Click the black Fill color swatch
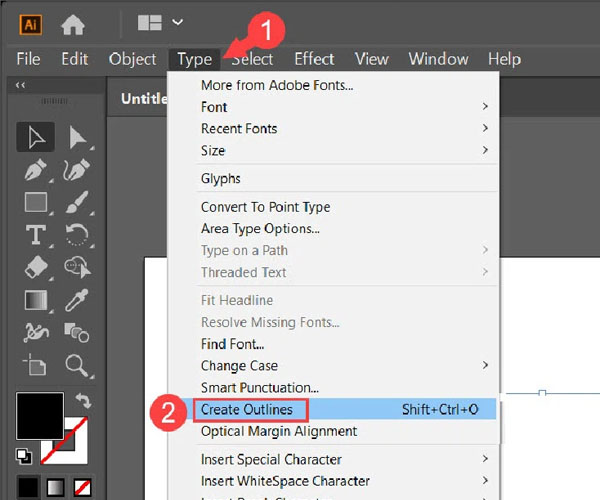The height and width of the screenshot is (500, 600). point(40,416)
